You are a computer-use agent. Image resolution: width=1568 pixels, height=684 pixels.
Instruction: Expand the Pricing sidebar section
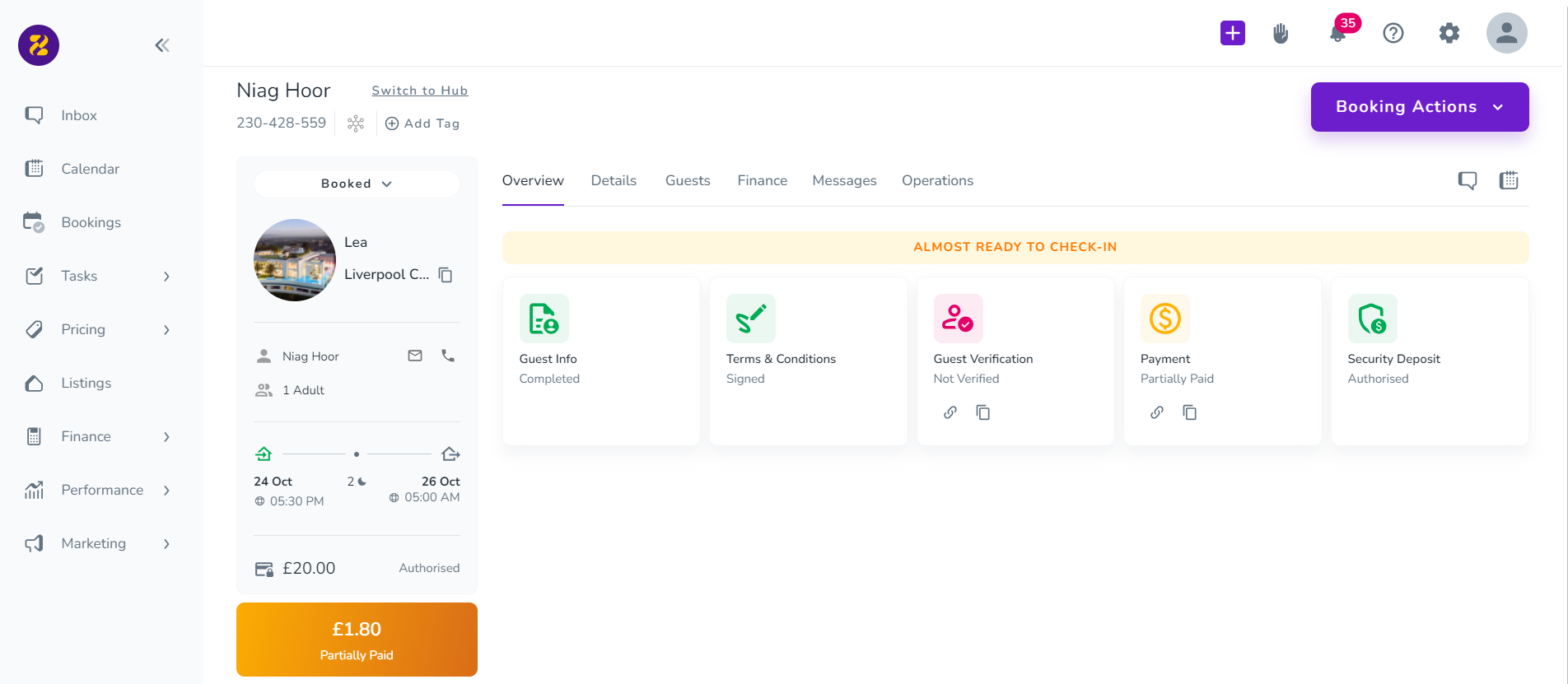pos(166,329)
